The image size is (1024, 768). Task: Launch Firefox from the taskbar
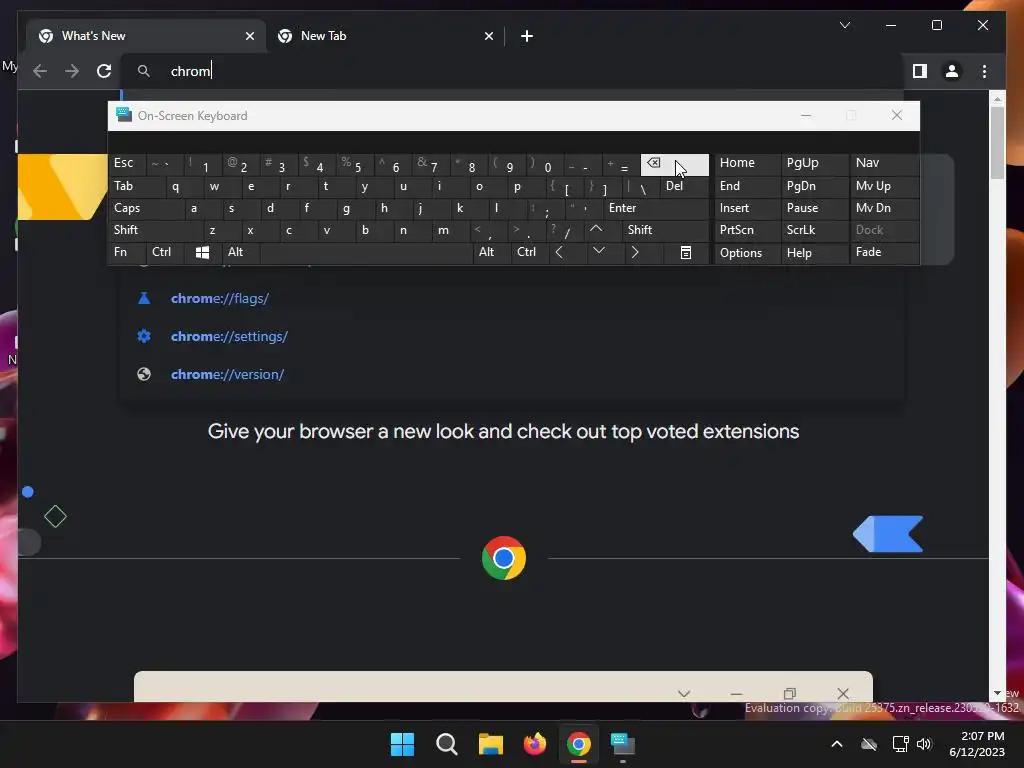click(x=535, y=744)
